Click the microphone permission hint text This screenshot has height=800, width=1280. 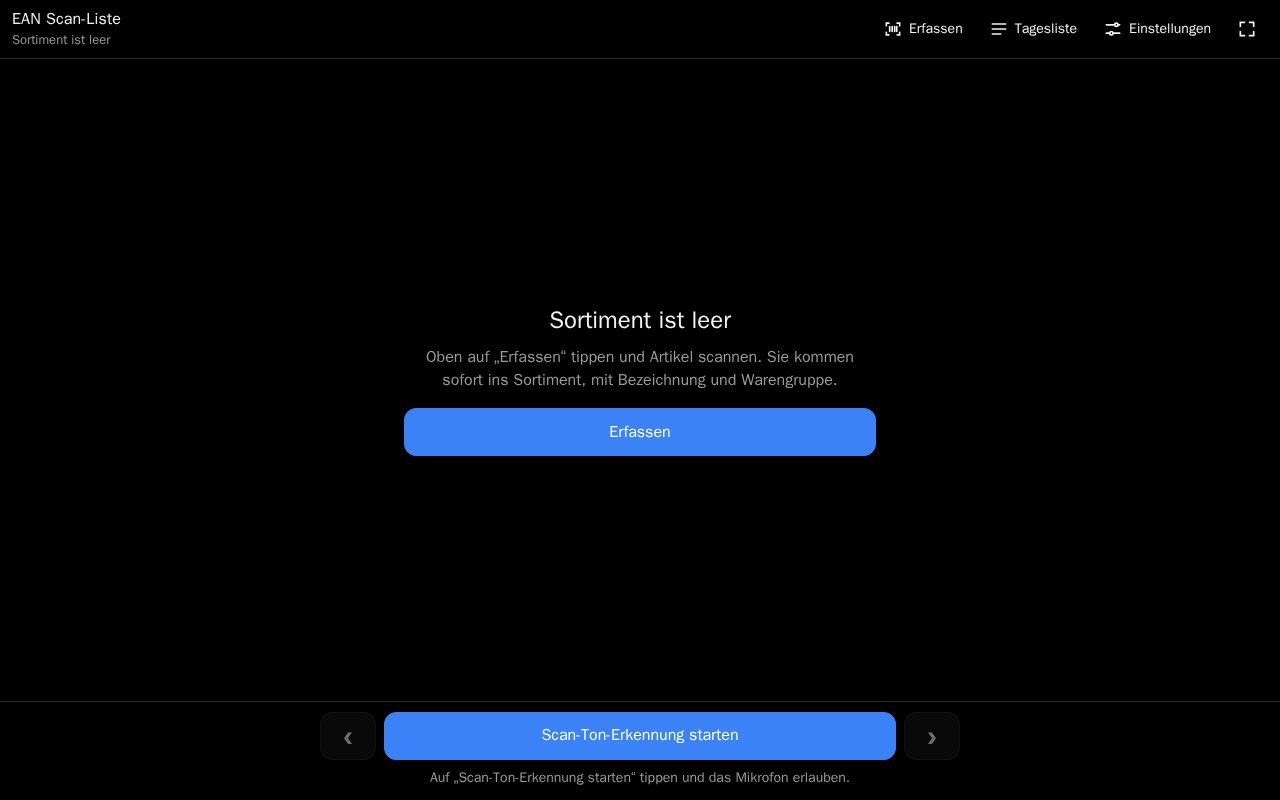pos(640,778)
